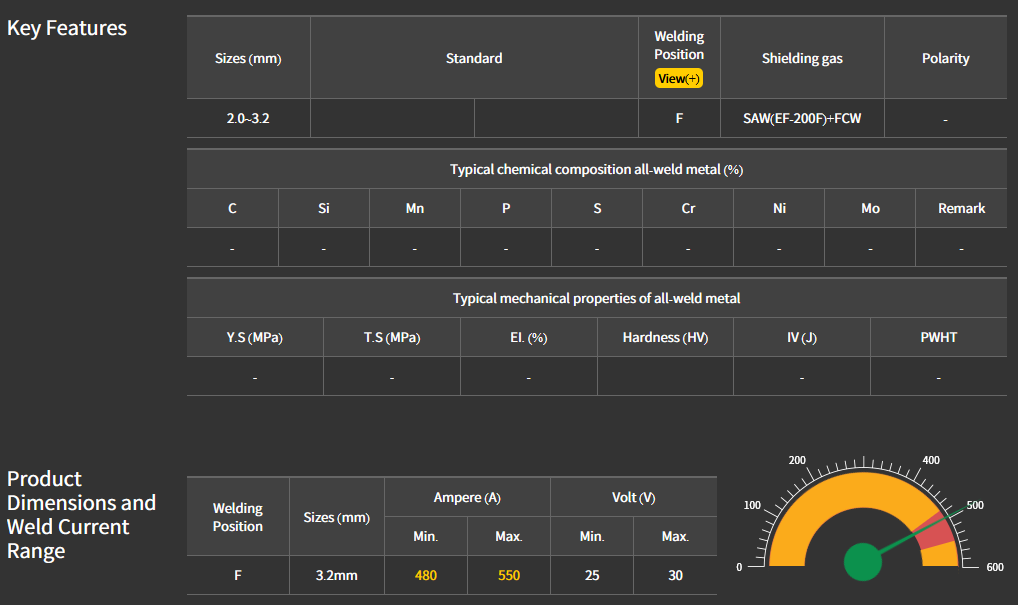Click the Hardness (HV) column header
Screen dimensions: 1018x605
665,337
